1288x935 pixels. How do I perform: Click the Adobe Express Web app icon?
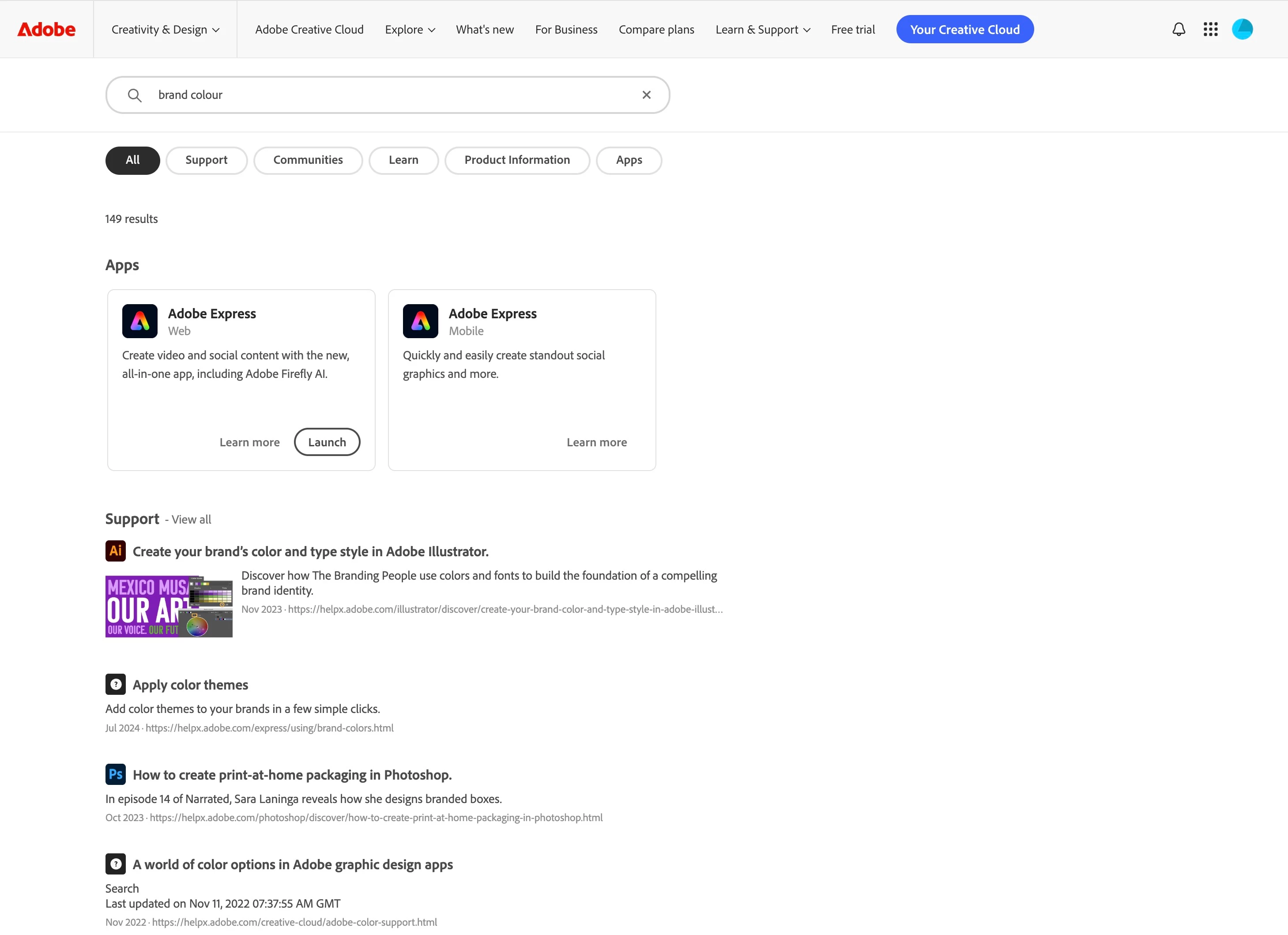(140, 321)
